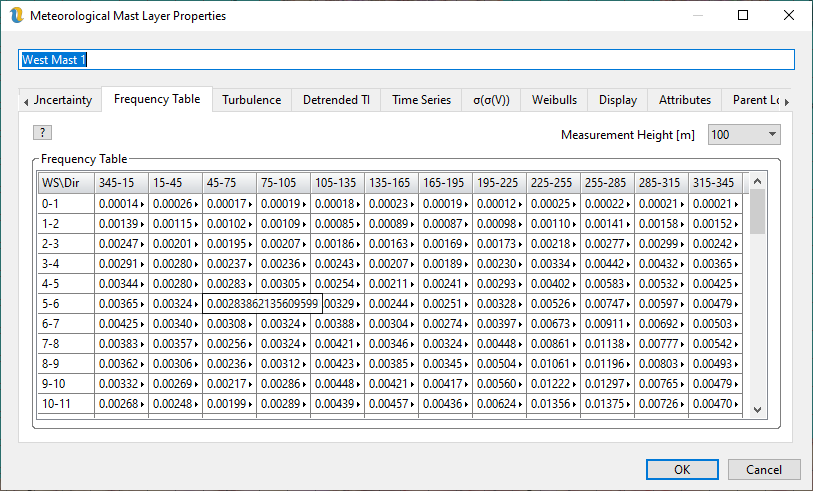
Task: Open the Measurement Height dropdown
Action: tap(744, 135)
